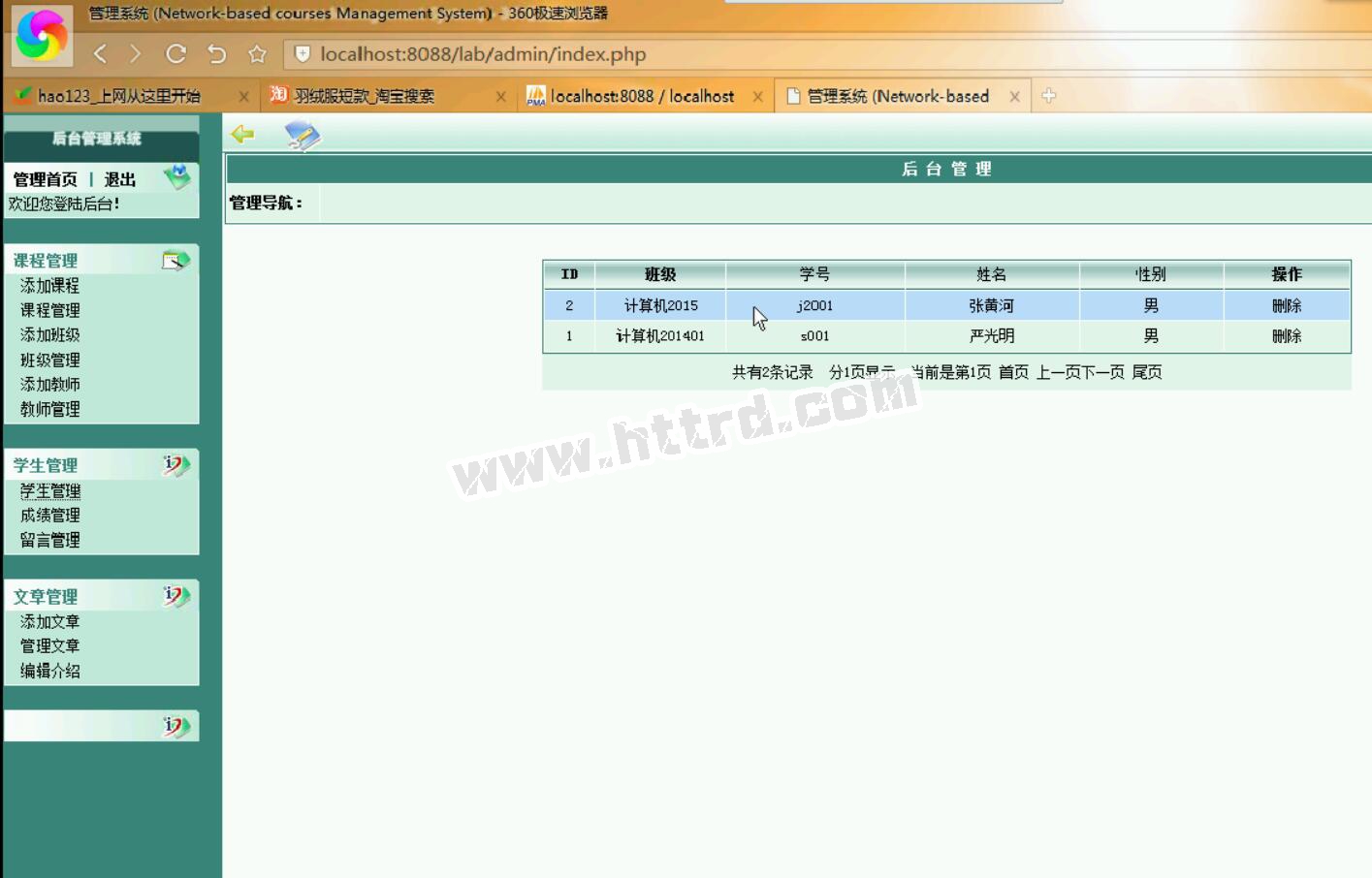Click the yellow back arrow in the admin toolbar
This screenshot has height=878, width=1372.
[x=242, y=134]
